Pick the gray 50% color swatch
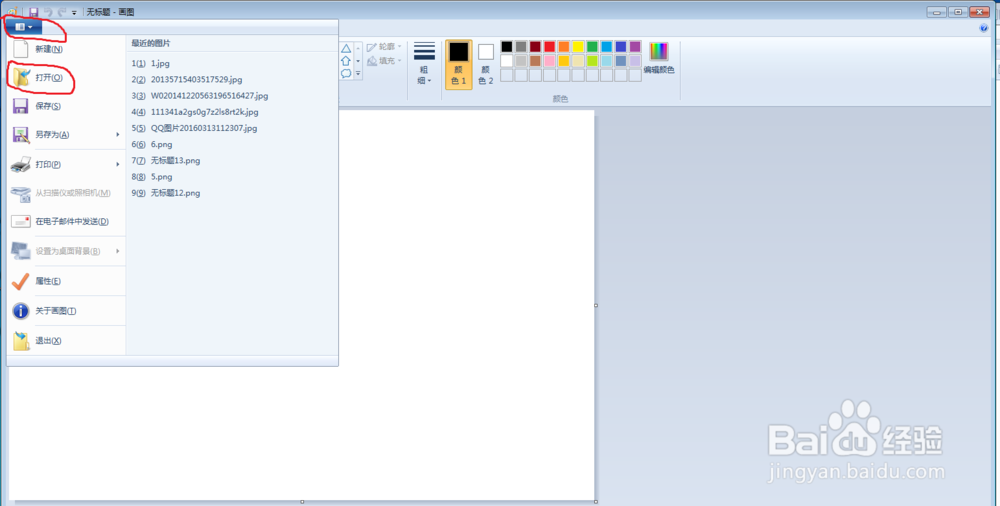 click(x=521, y=47)
